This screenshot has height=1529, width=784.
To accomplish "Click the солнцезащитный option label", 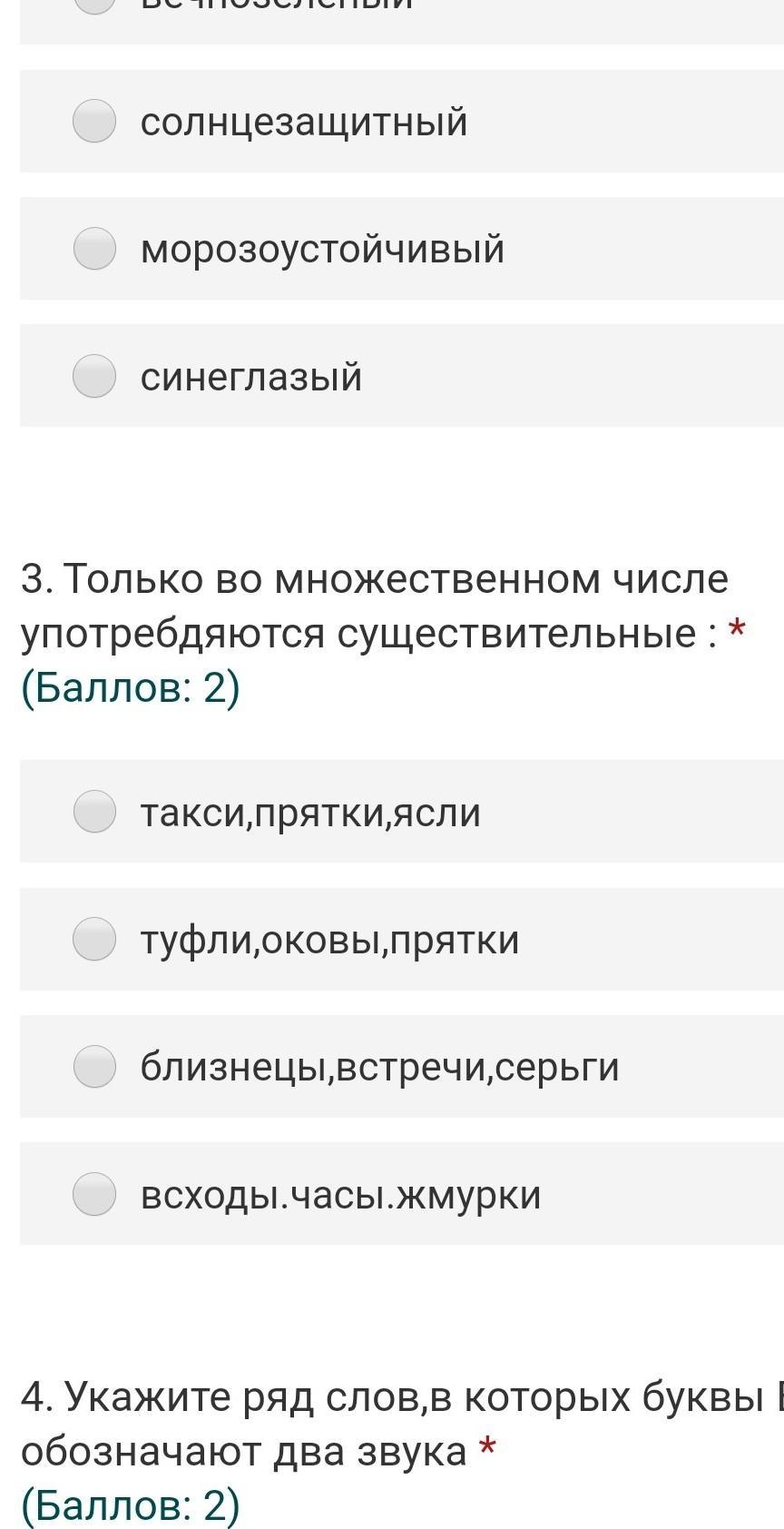I will click(x=304, y=122).
